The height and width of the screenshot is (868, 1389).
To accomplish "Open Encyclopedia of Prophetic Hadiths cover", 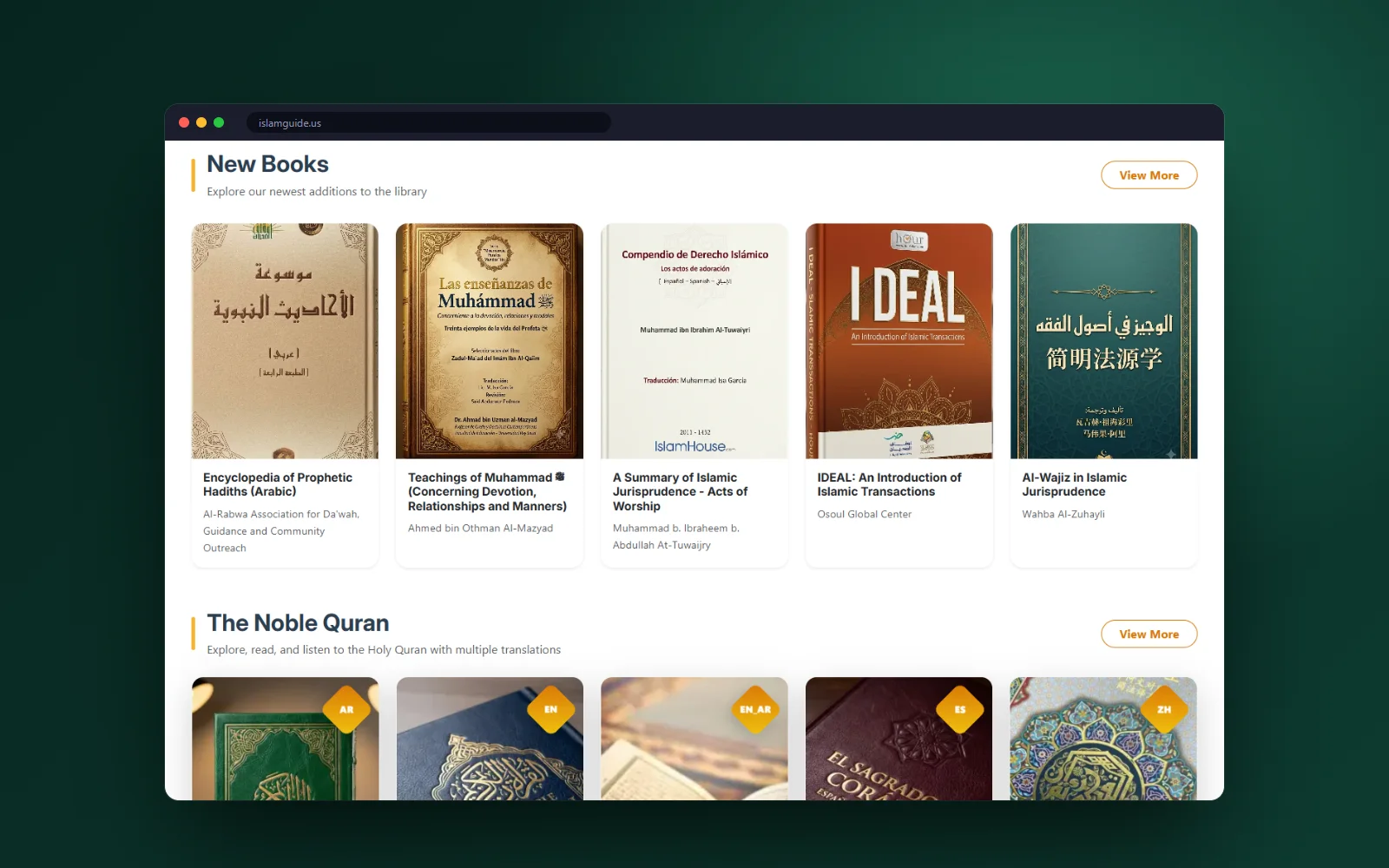I will click(285, 341).
